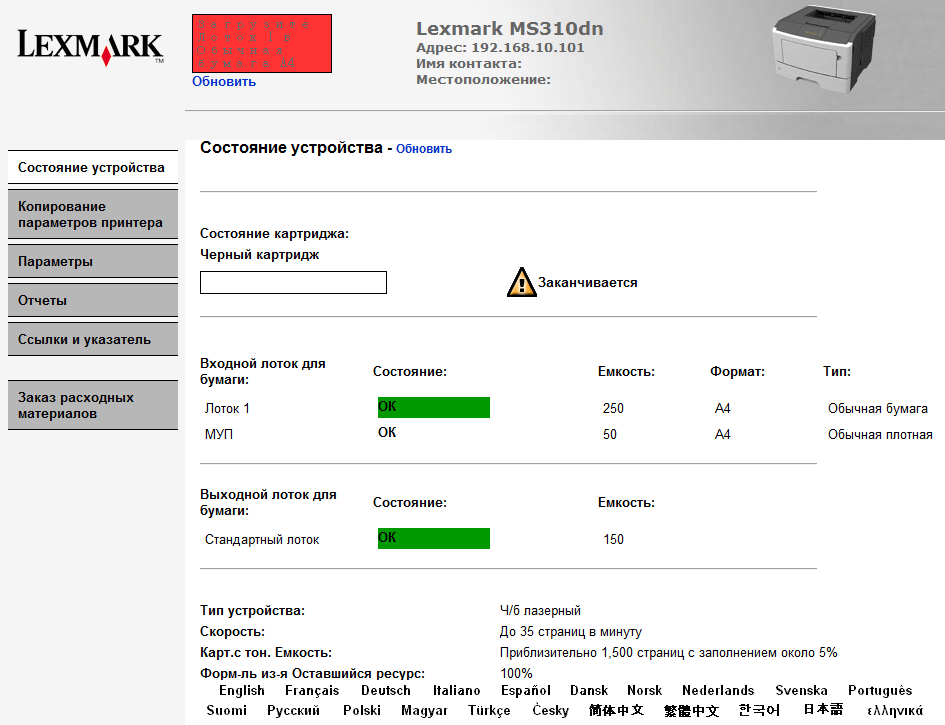This screenshot has width=945, height=725.
Task: Click the capacity value 250
Action: [613, 409]
